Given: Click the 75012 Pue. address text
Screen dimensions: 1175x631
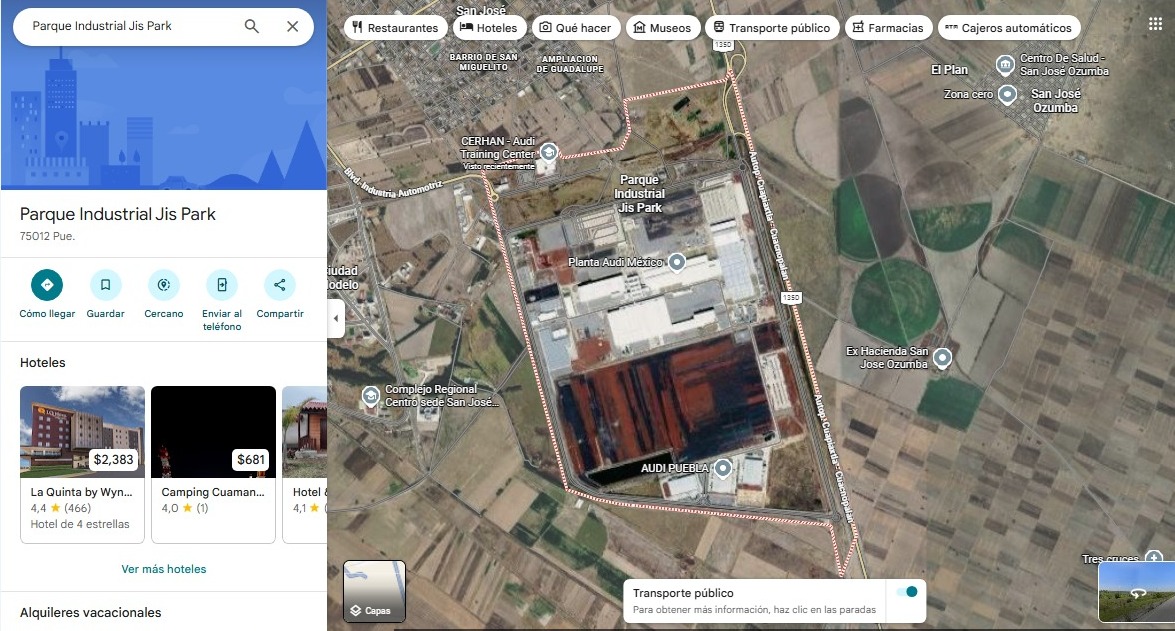Looking at the screenshot, I should tap(47, 236).
